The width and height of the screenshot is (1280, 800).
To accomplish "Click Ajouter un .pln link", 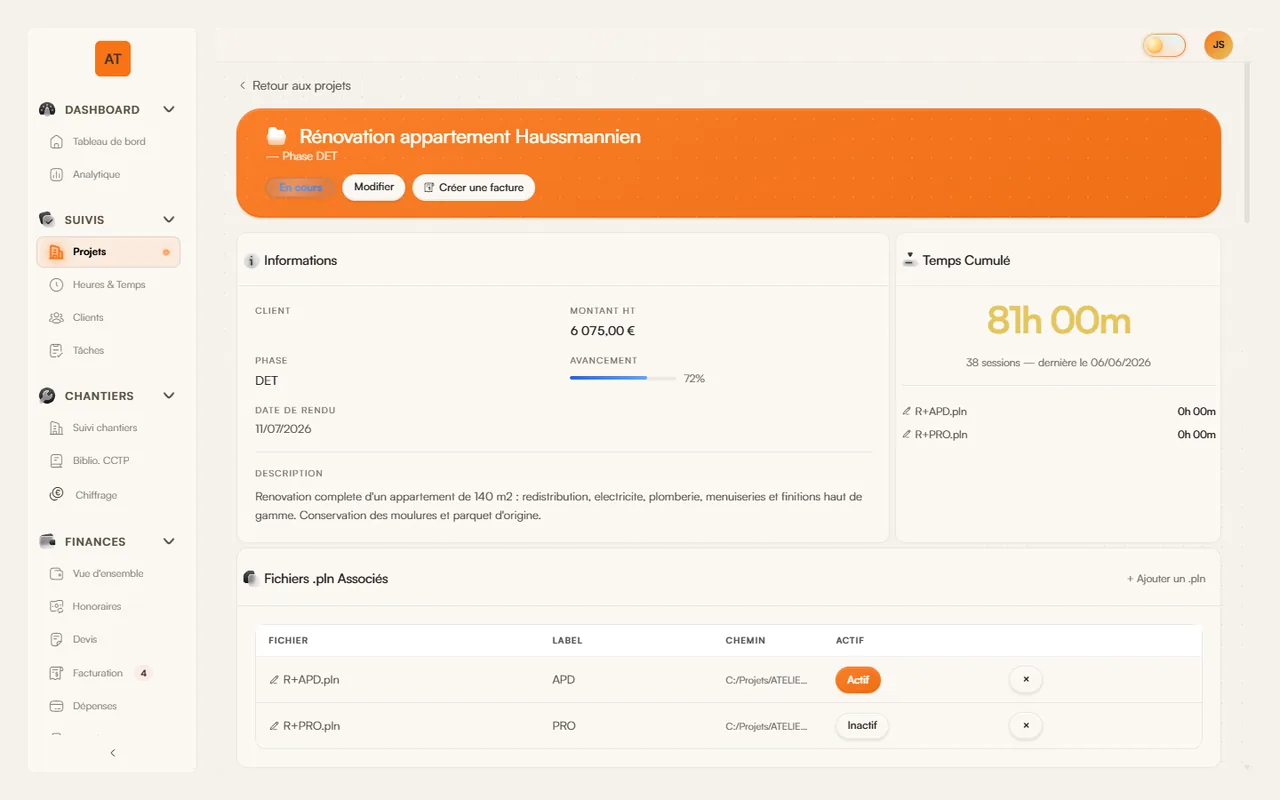I will click(1166, 579).
